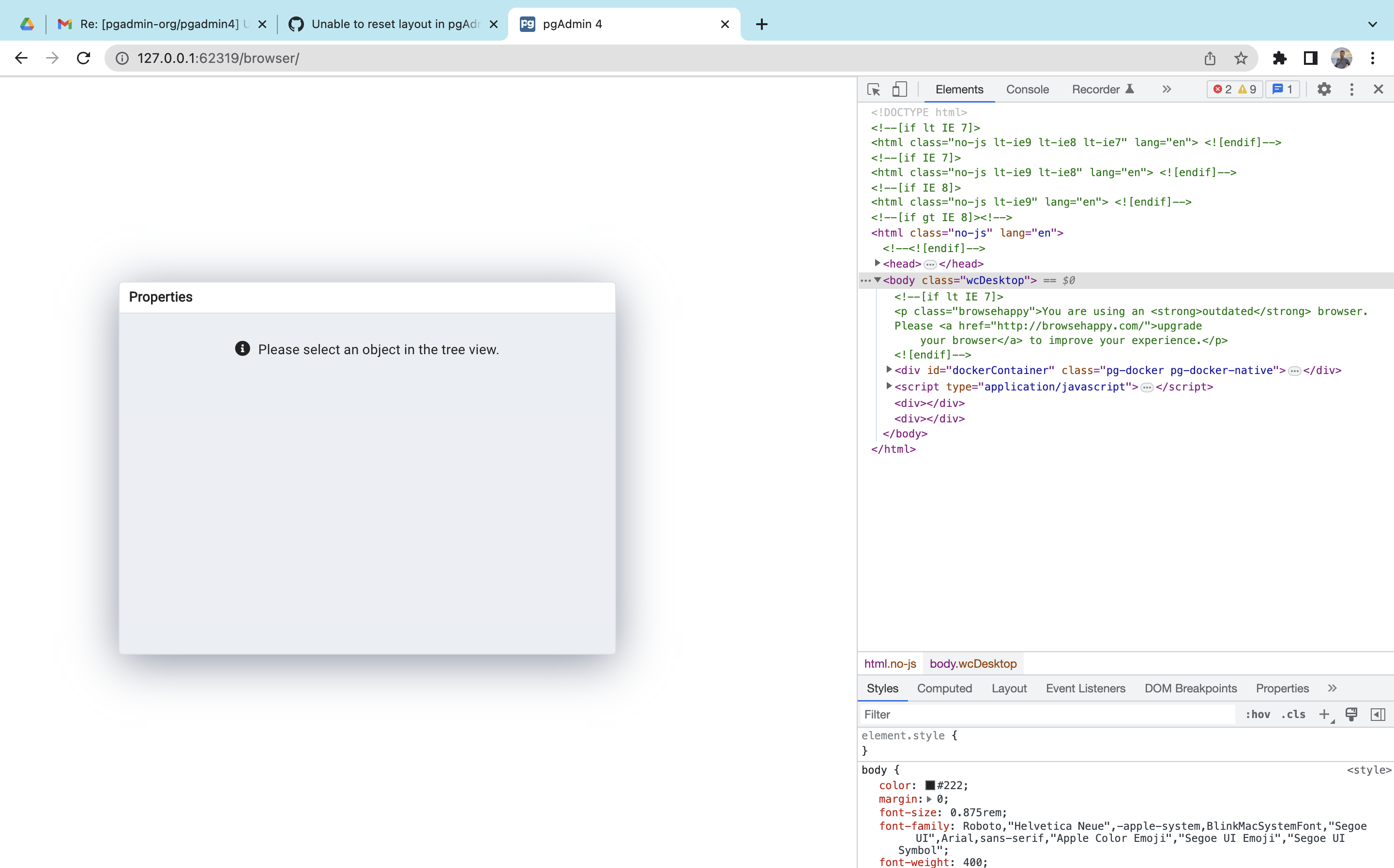The height and width of the screenshot is (868, 1394).
Task: Open the #222 color swatch picker
Action: [930, 785]
